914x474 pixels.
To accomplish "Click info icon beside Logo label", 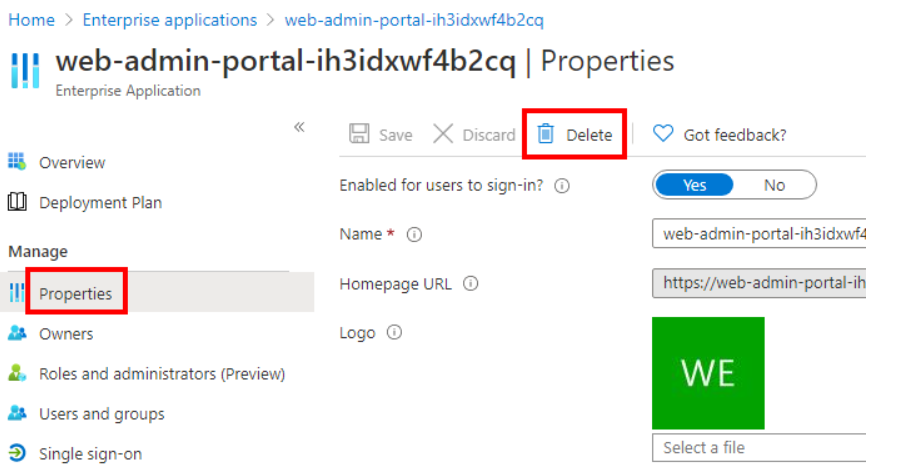I will [395, 332].
